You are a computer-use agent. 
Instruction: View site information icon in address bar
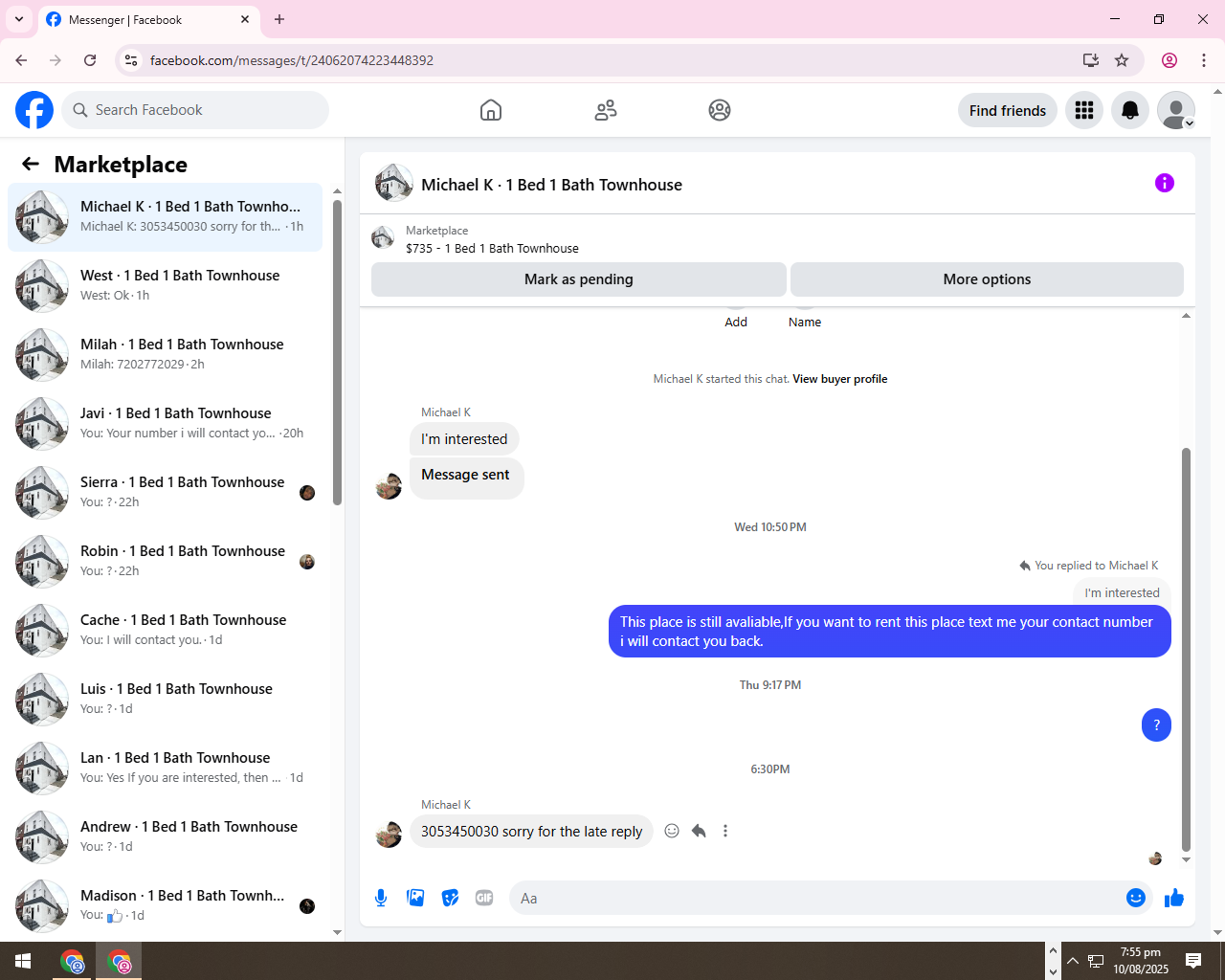[131, 60]
